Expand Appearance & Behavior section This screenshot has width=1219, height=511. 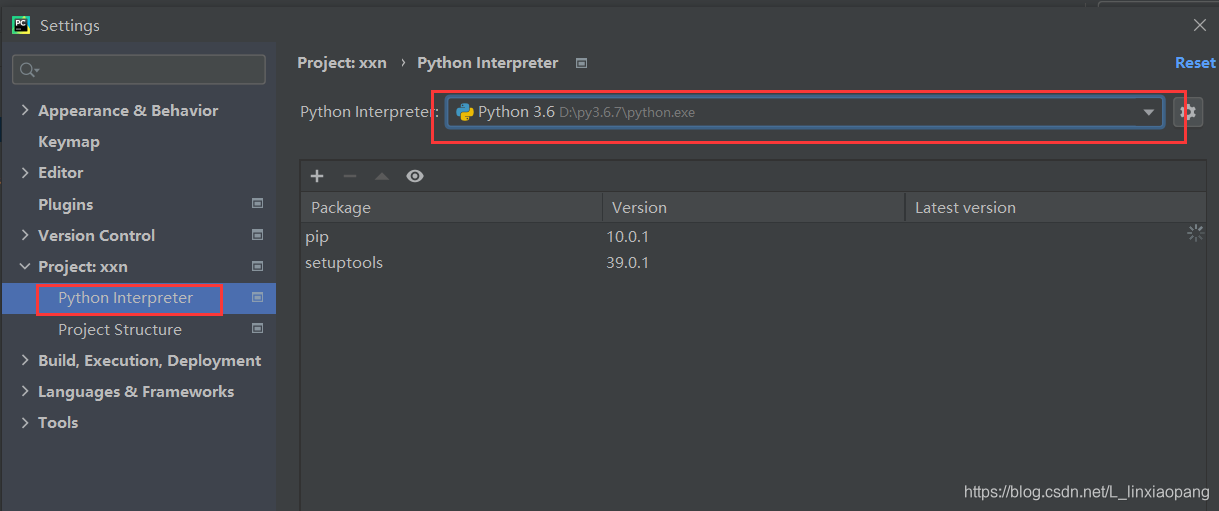click(x=25, y=110)
